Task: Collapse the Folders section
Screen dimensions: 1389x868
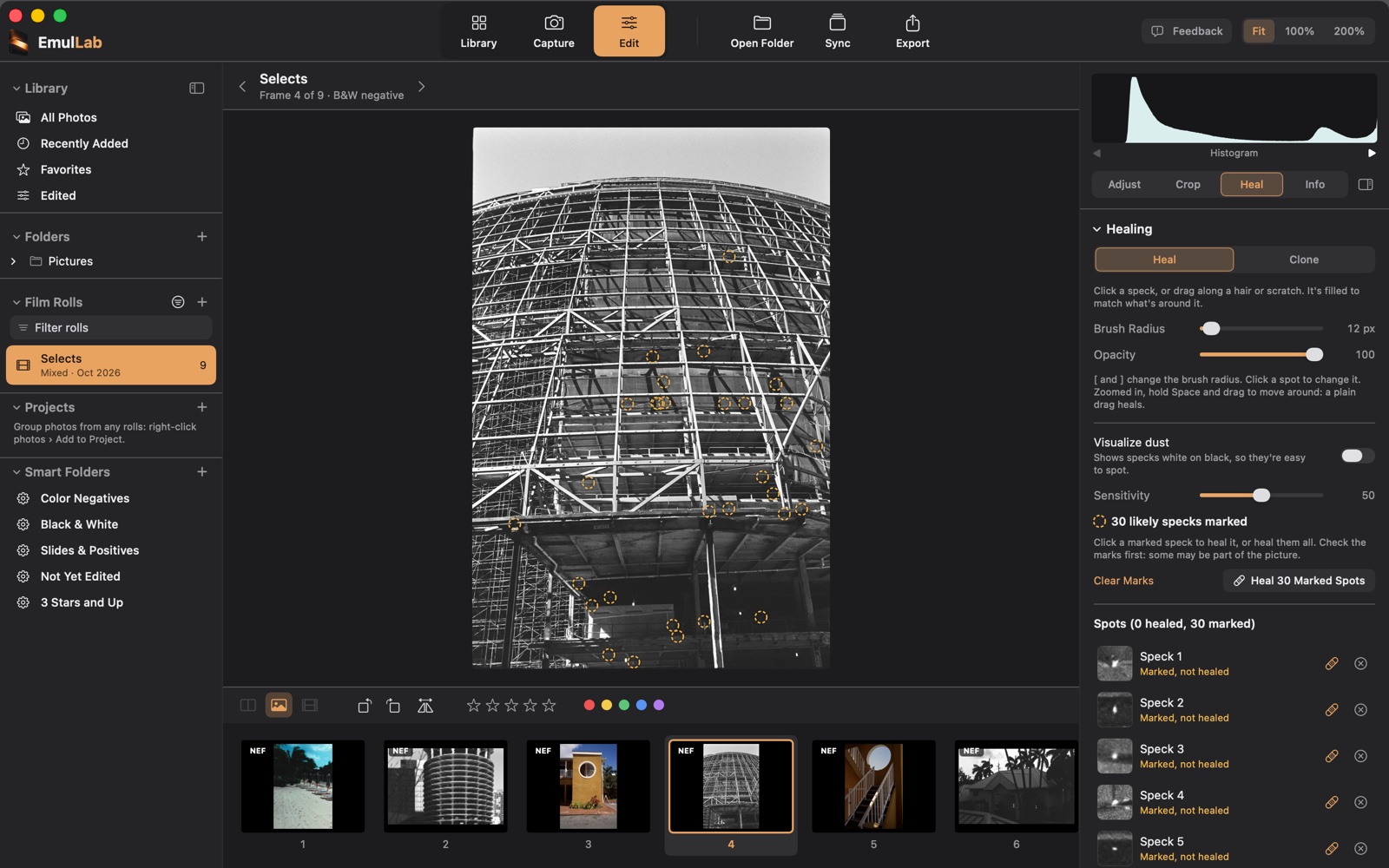Action: (16, 237)
